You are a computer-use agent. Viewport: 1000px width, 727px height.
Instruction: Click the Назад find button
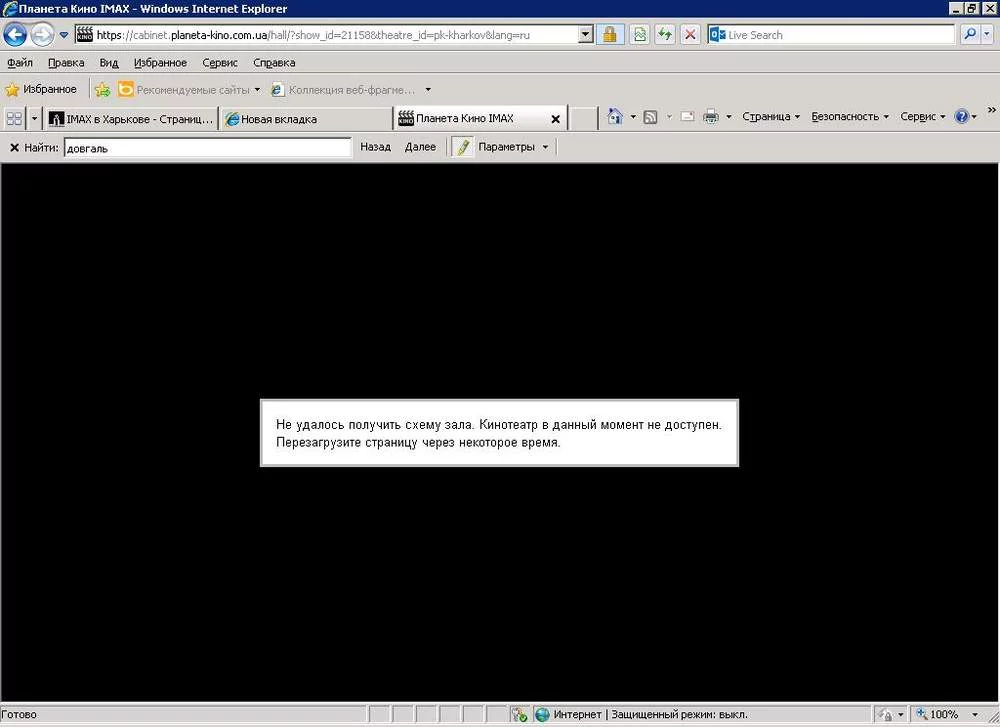click(375, 147)
